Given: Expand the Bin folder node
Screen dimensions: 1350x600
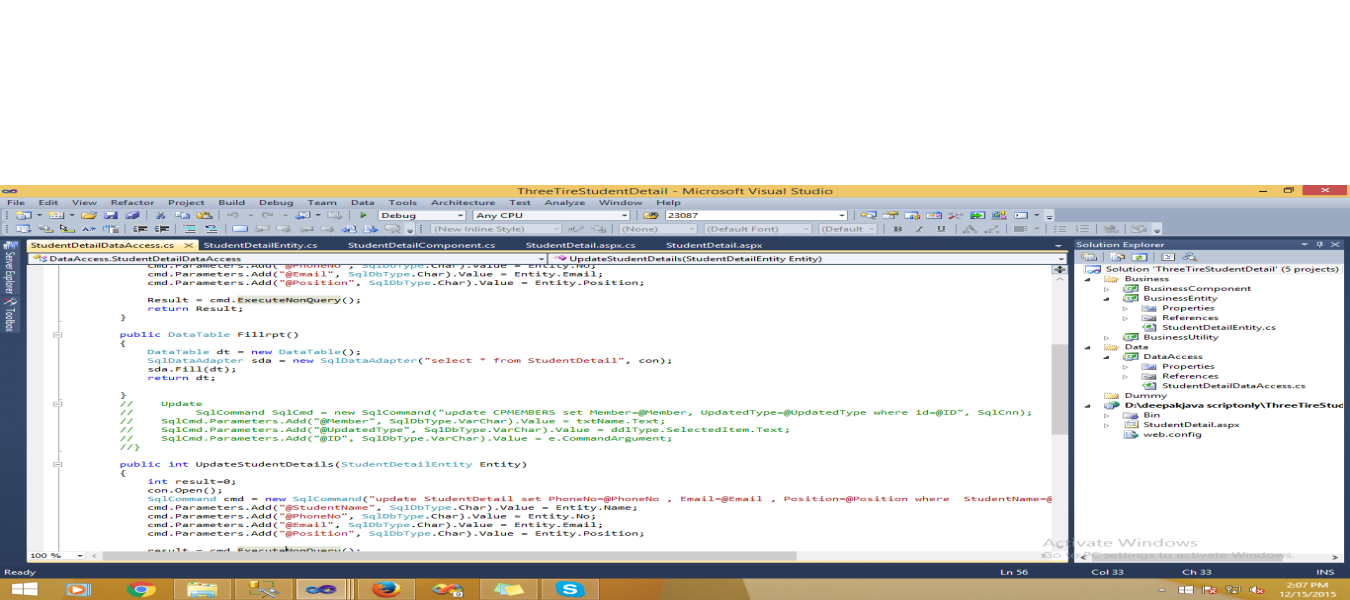Looking at the screenshot, I should click(x=1107, y=415).
